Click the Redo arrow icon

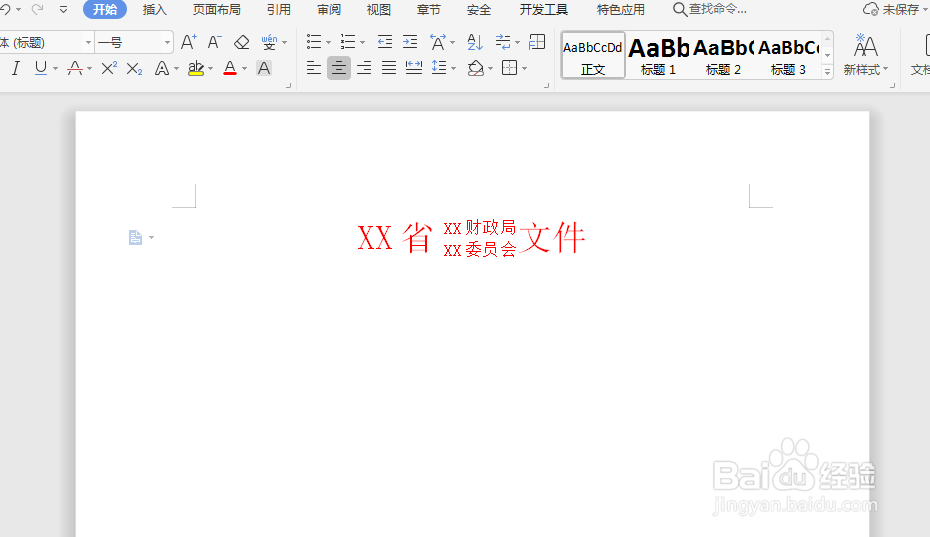(37, 9)
